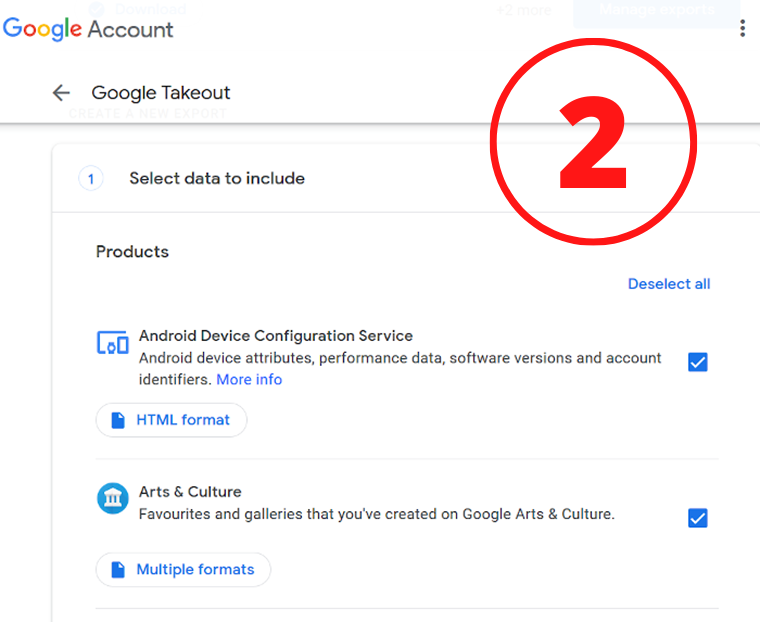Click the Favourites and galleries description text

pos(377,514)
